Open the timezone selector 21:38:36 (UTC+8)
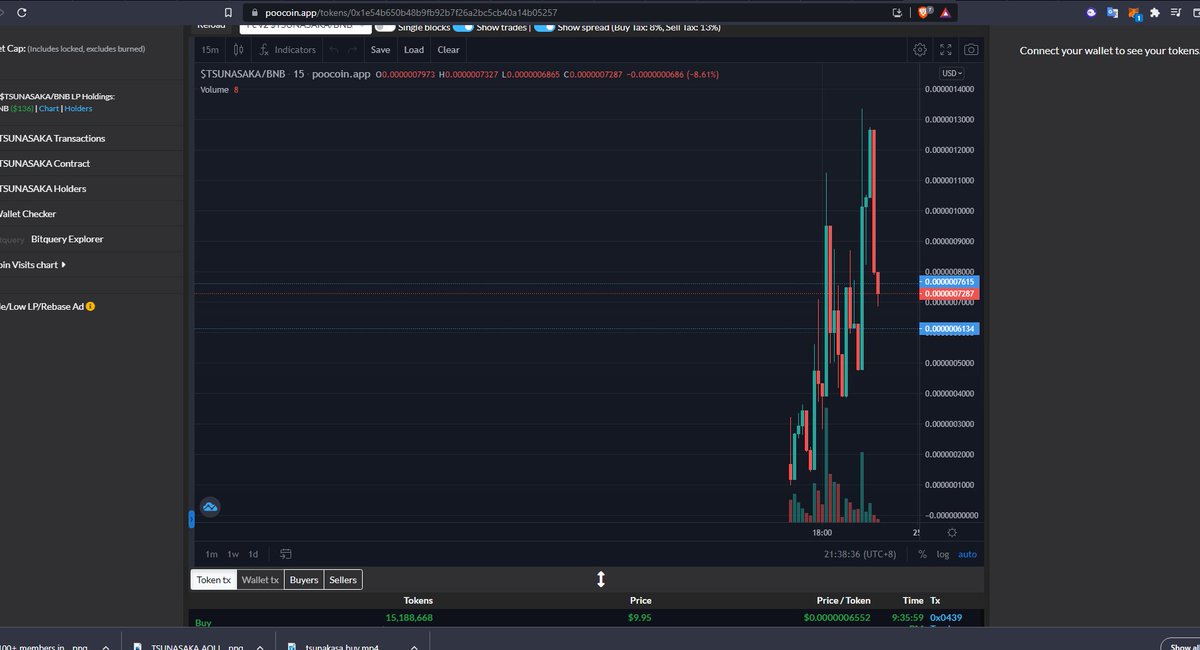Screen dimensions: 1200x650 click(x=860, y=554)
